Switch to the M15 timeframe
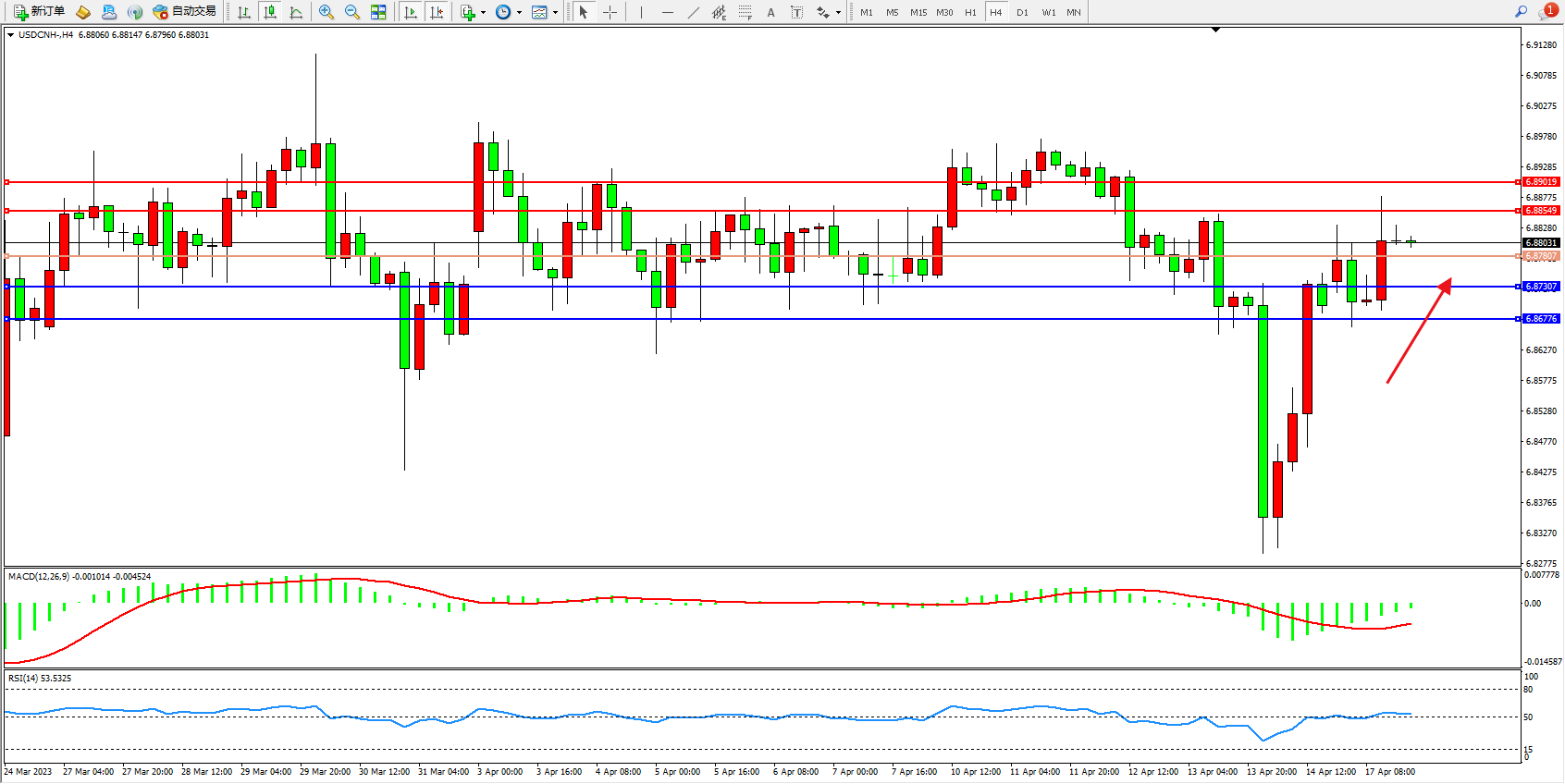 coord(918,12)
